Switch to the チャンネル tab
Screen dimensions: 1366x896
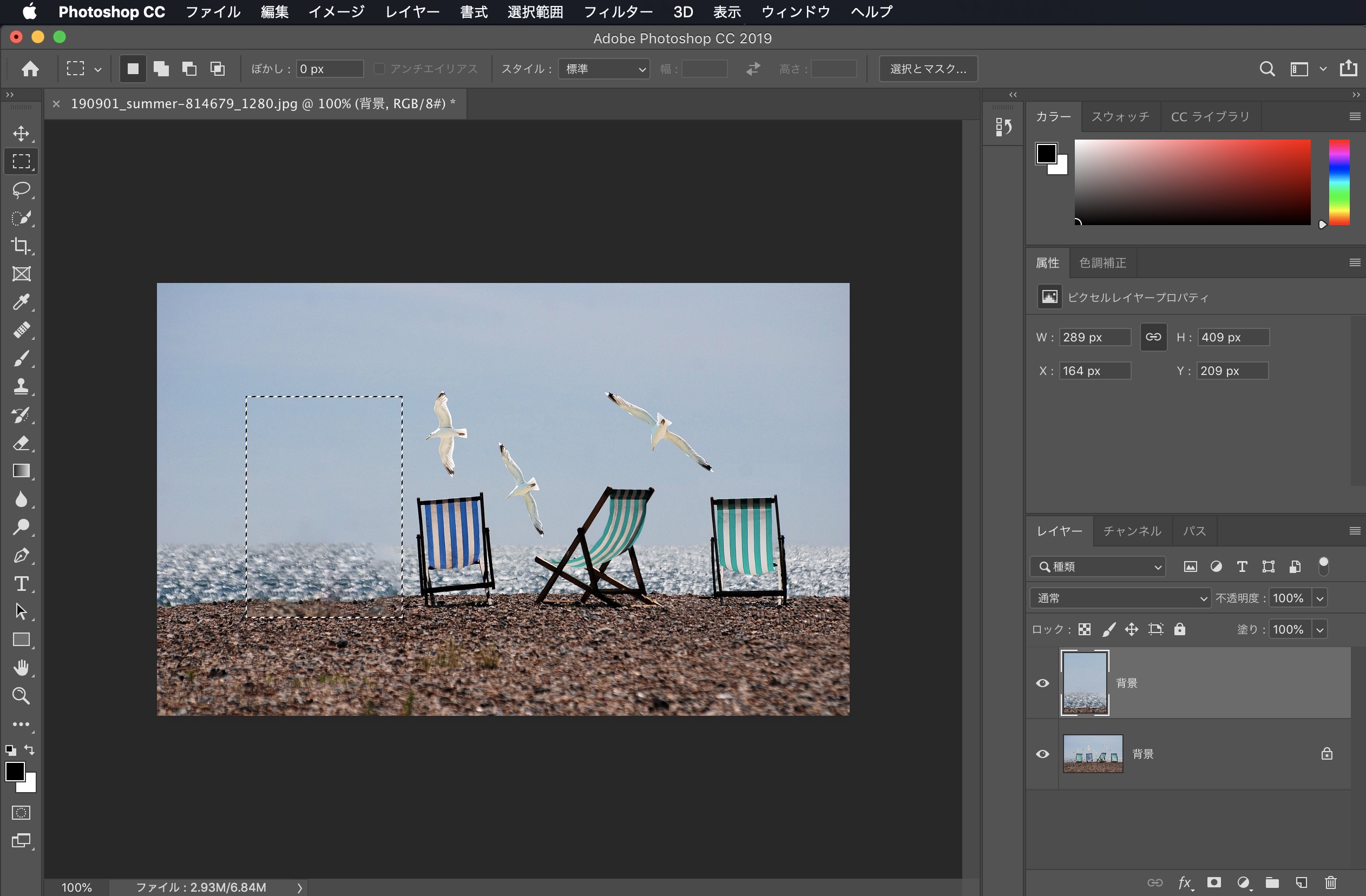coord(1132,531)
